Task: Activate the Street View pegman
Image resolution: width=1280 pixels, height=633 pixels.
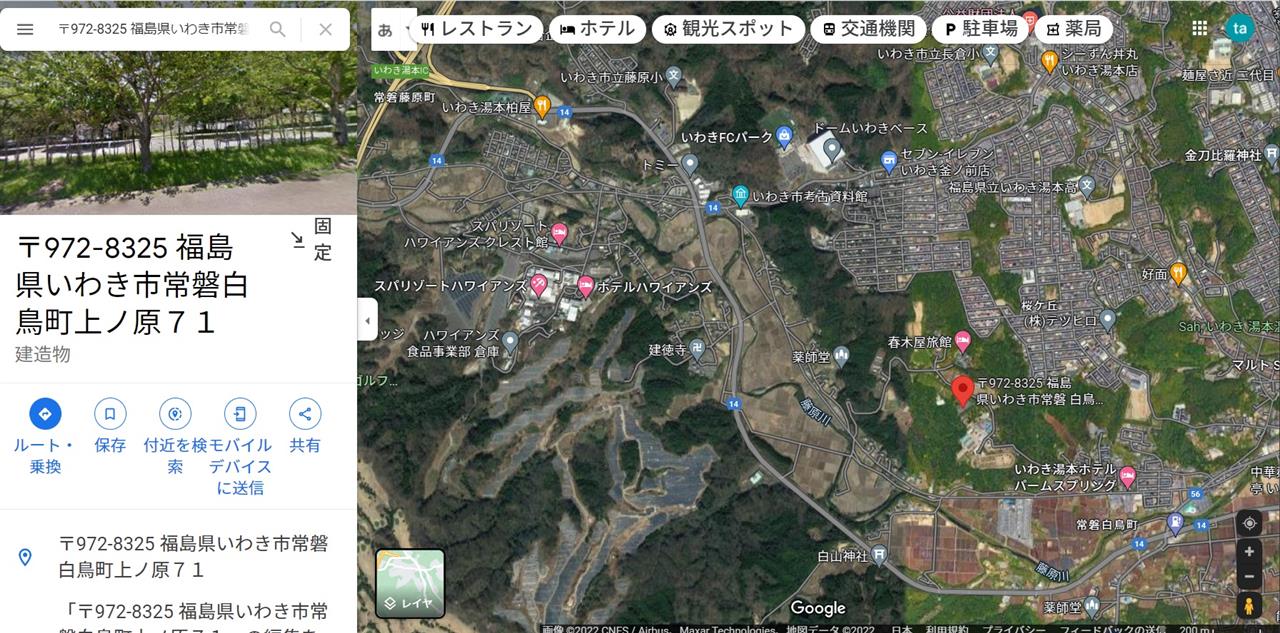Action: [1249, 606]
